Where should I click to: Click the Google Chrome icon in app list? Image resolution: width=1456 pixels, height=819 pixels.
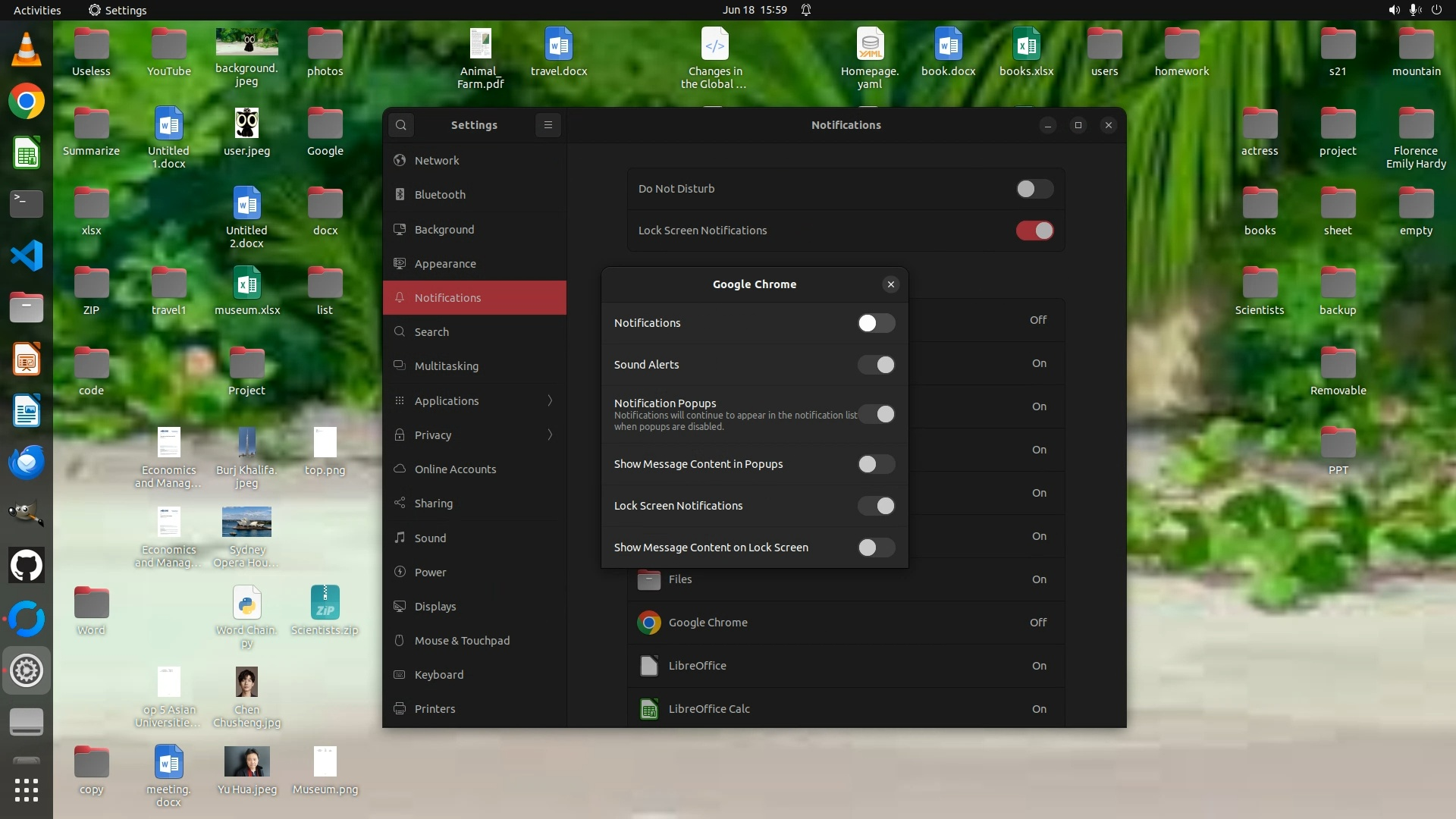[649, 623]
